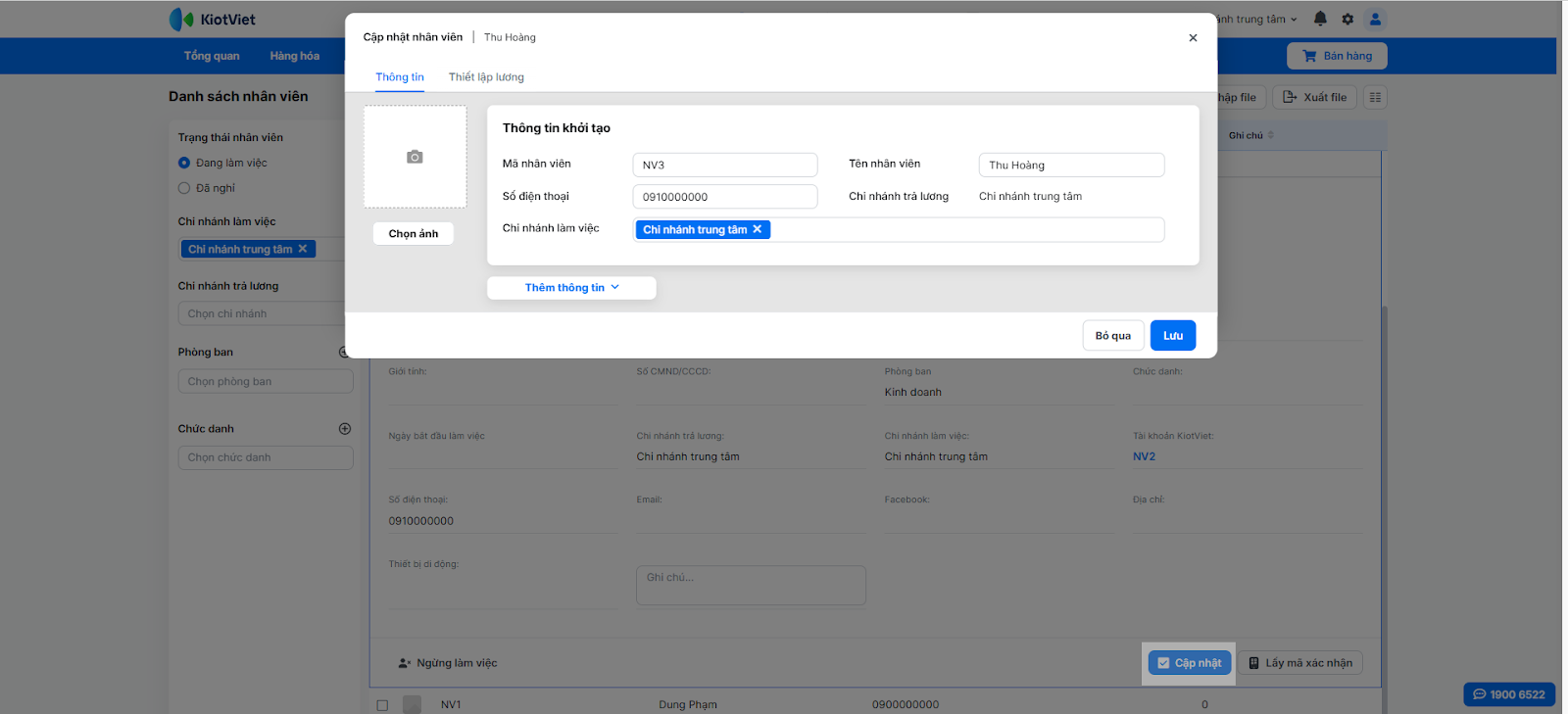Remove Chi nhánh trung tâm tag in dialog
This screenshot has width=1568, height=714.
[758, 229]
